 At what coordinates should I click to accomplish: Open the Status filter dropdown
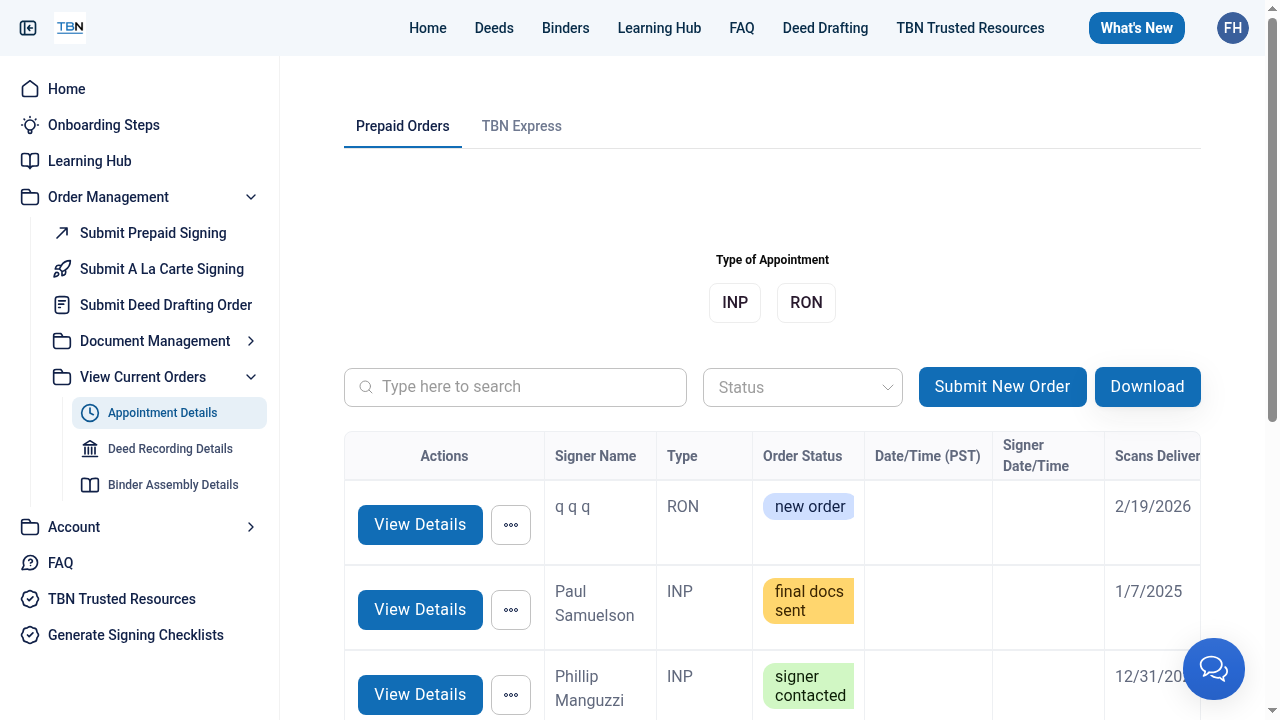point(802,387)
